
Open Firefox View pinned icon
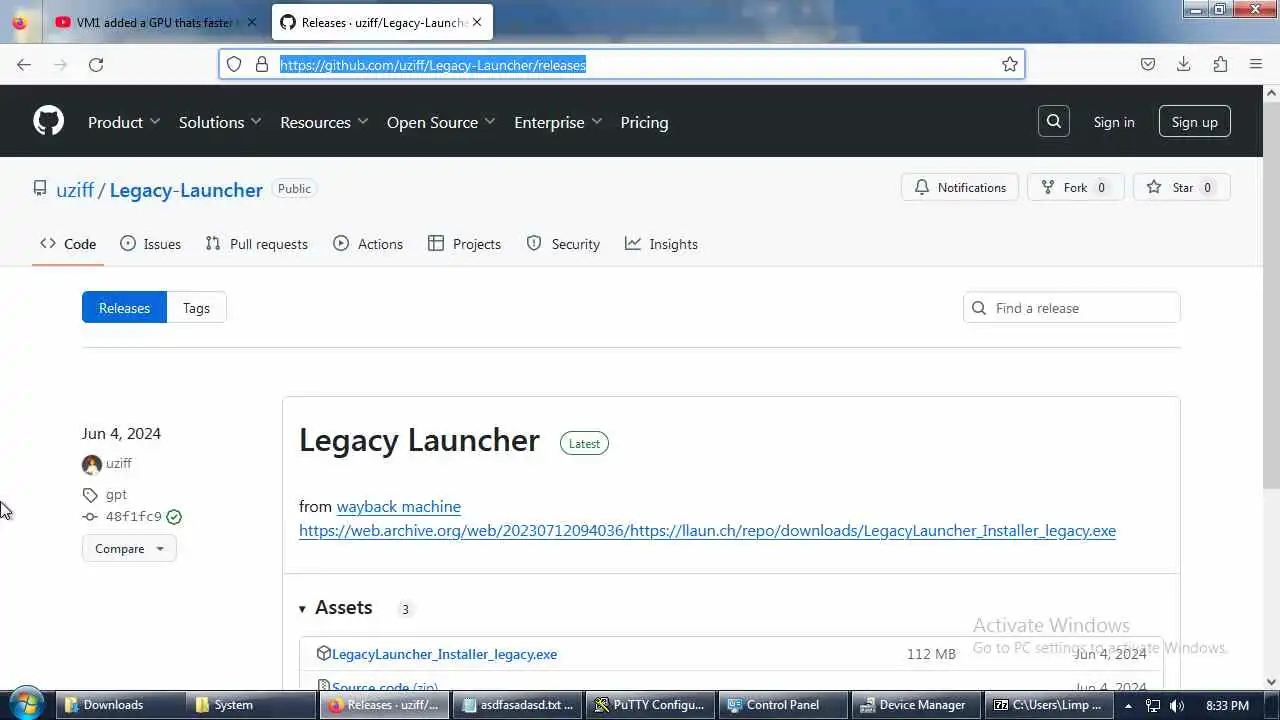point(20,22)
